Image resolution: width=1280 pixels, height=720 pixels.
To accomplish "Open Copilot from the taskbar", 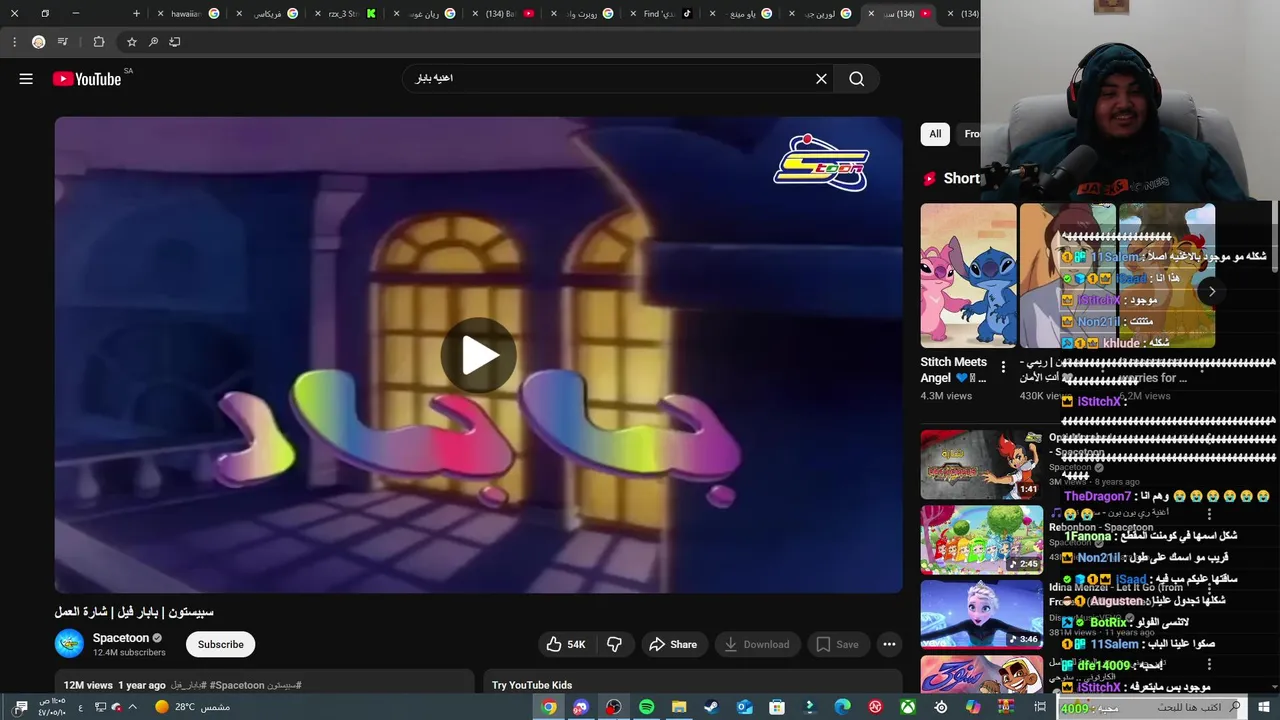I will [973, 707].
